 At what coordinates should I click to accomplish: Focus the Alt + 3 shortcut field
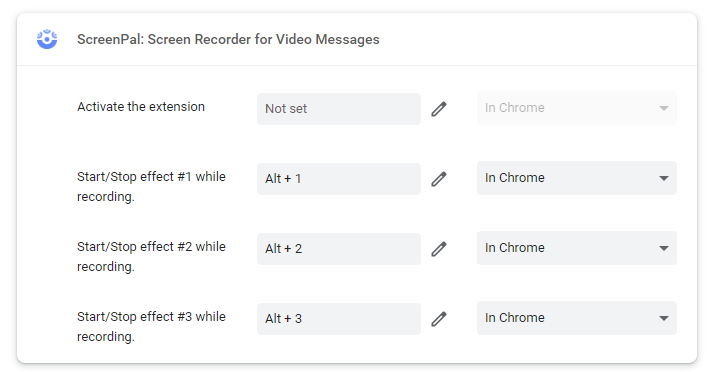pos(339,319)
